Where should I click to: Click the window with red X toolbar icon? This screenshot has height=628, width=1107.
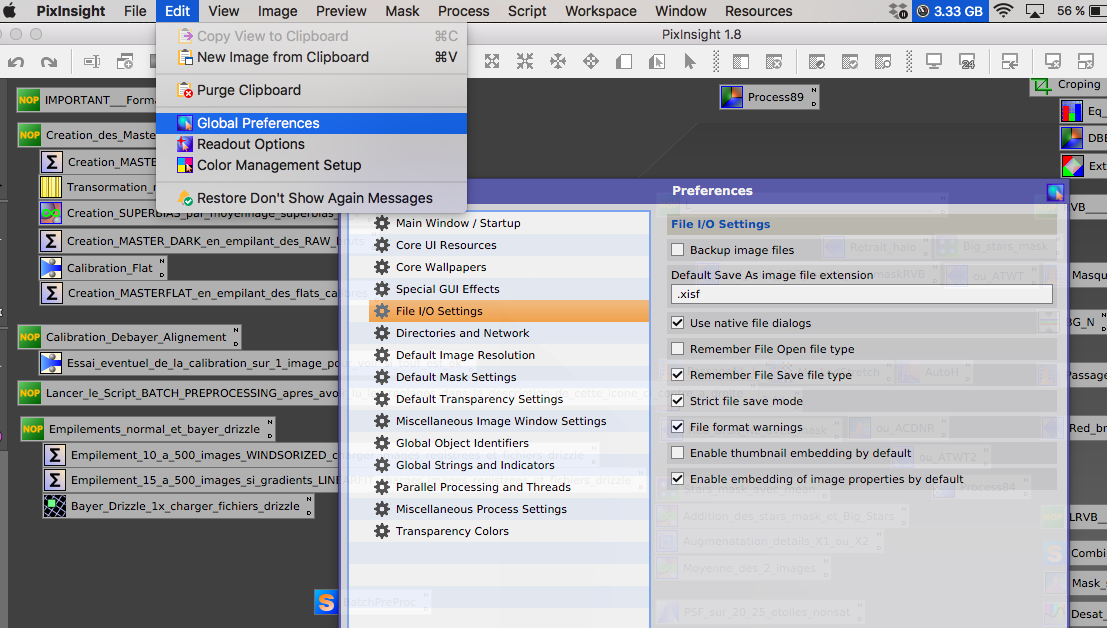(774, 61)
